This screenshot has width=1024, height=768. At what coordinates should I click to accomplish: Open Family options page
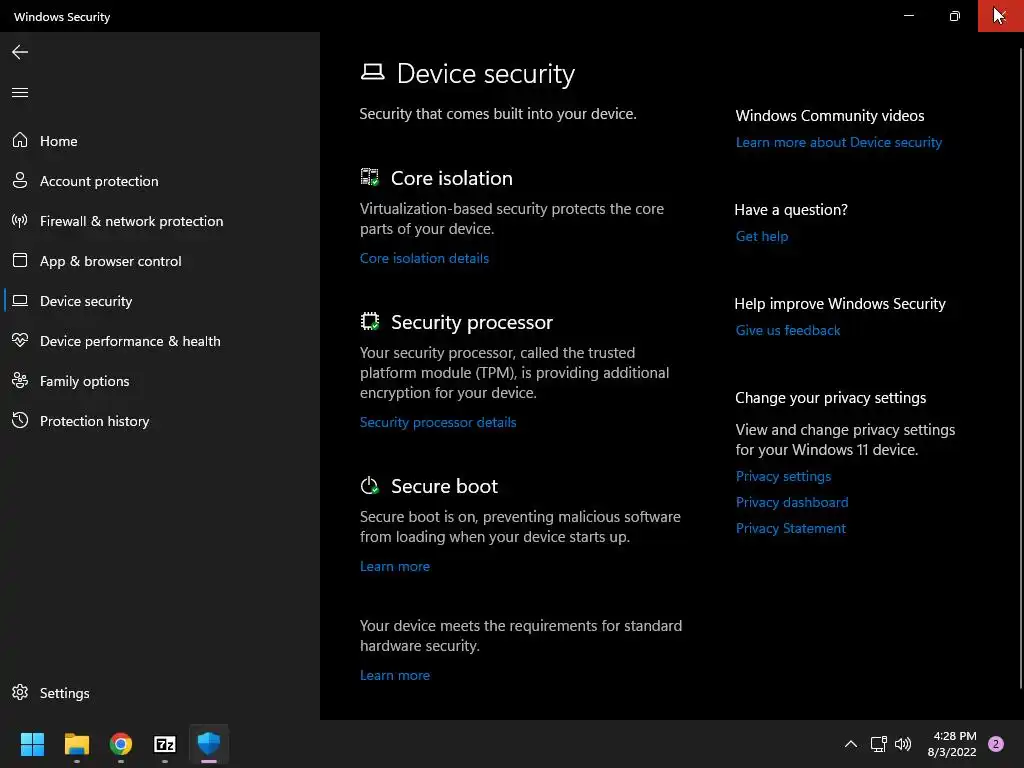click(x=84, y=381)
